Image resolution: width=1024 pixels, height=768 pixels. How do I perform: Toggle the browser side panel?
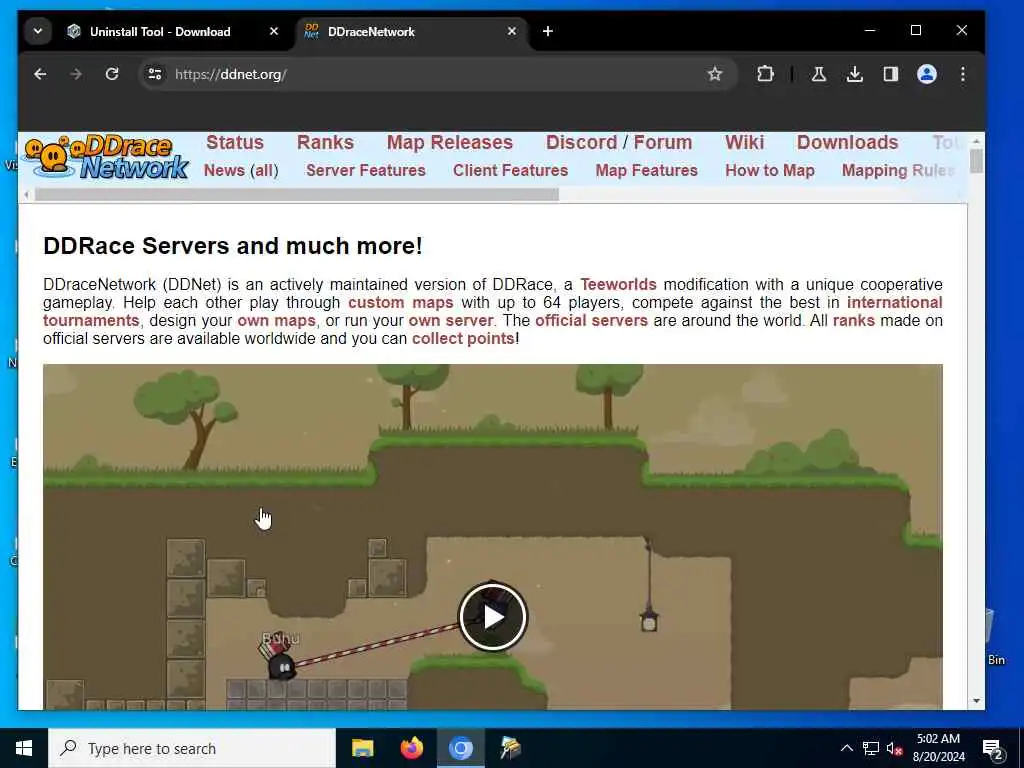891,74
